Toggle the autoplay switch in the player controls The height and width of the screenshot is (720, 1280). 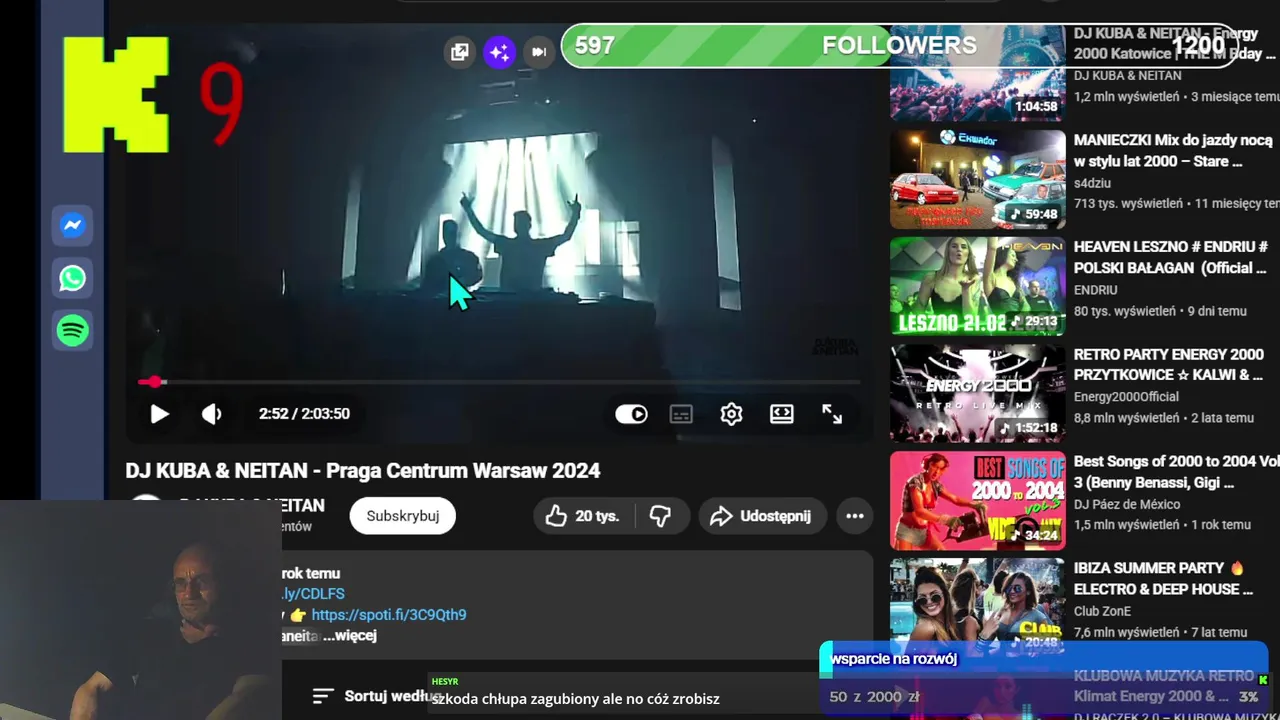coord(631,414)
